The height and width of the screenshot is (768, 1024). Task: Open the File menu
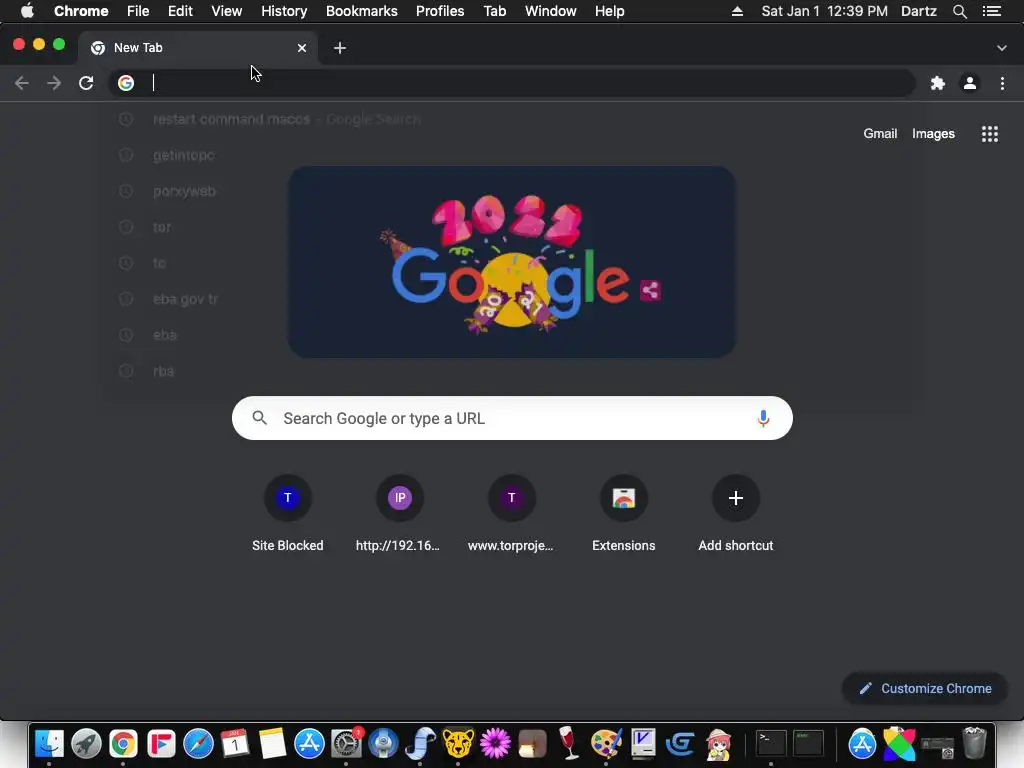tap(138, 11)
